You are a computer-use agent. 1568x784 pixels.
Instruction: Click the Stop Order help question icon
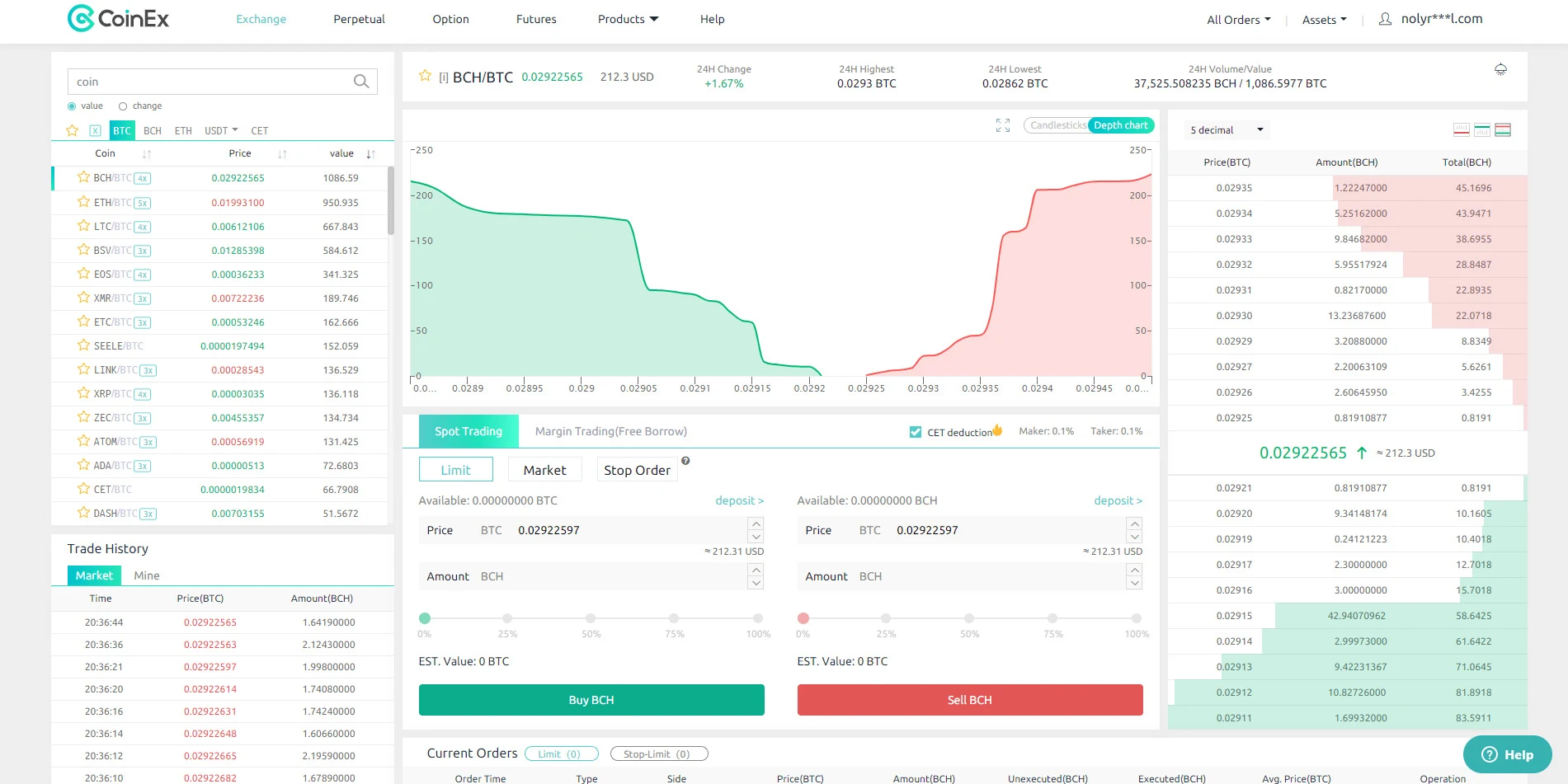685,461
